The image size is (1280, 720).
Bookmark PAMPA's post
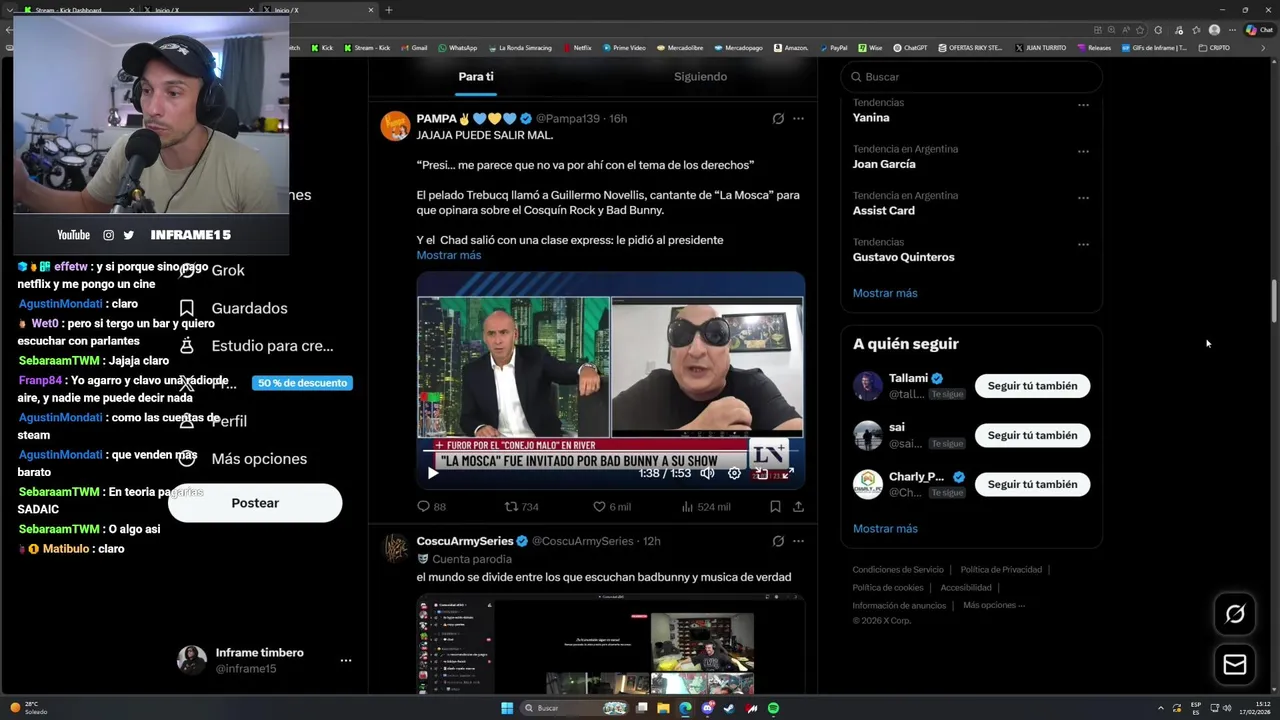tap(775, 507)
